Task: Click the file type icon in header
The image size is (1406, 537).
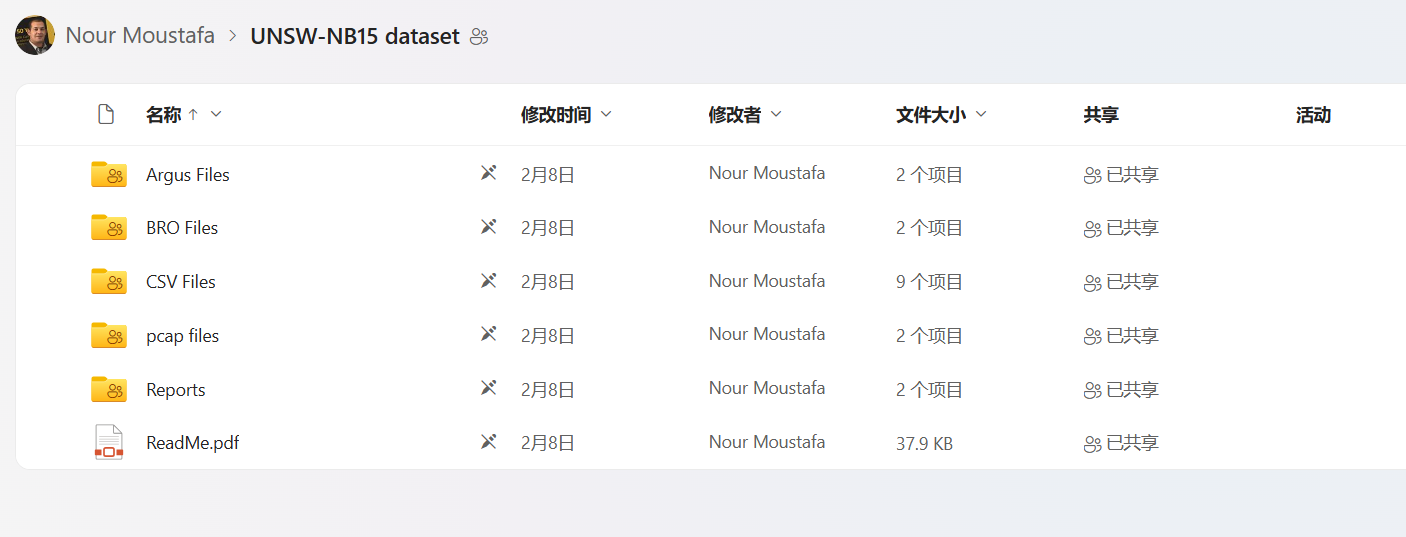Action: tap(106, 114)
